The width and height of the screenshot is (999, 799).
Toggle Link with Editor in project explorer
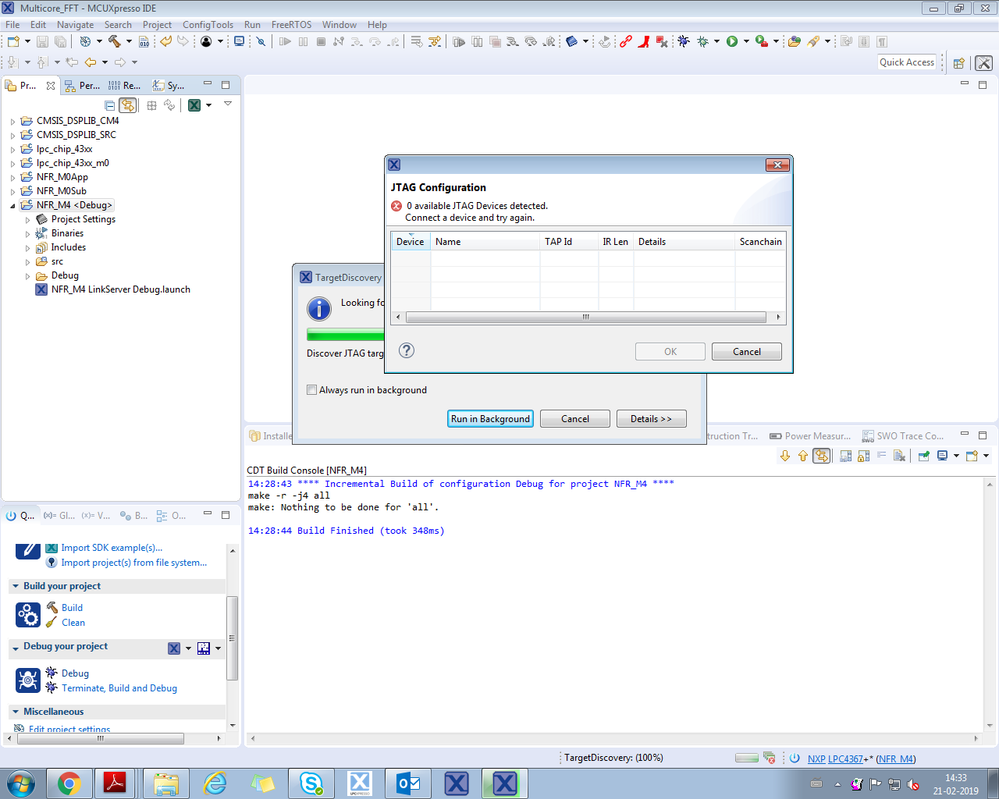pos(128,105)
